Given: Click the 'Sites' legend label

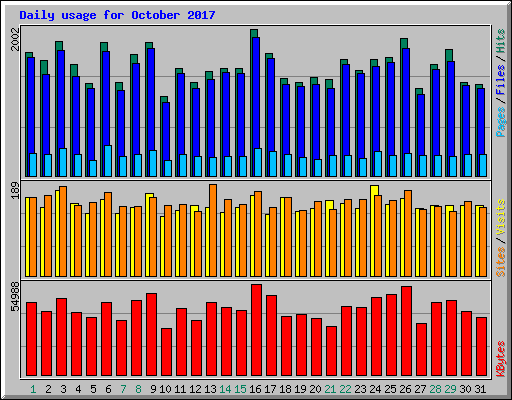Looking at the screenshot, I should [x=500, y=262].
